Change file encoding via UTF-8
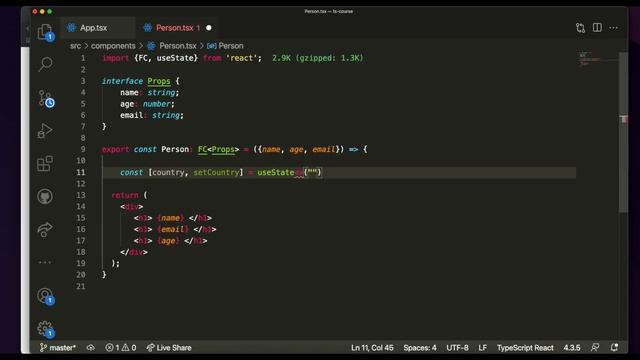Viewport: 640px width, 360px height. pos(457,348)
